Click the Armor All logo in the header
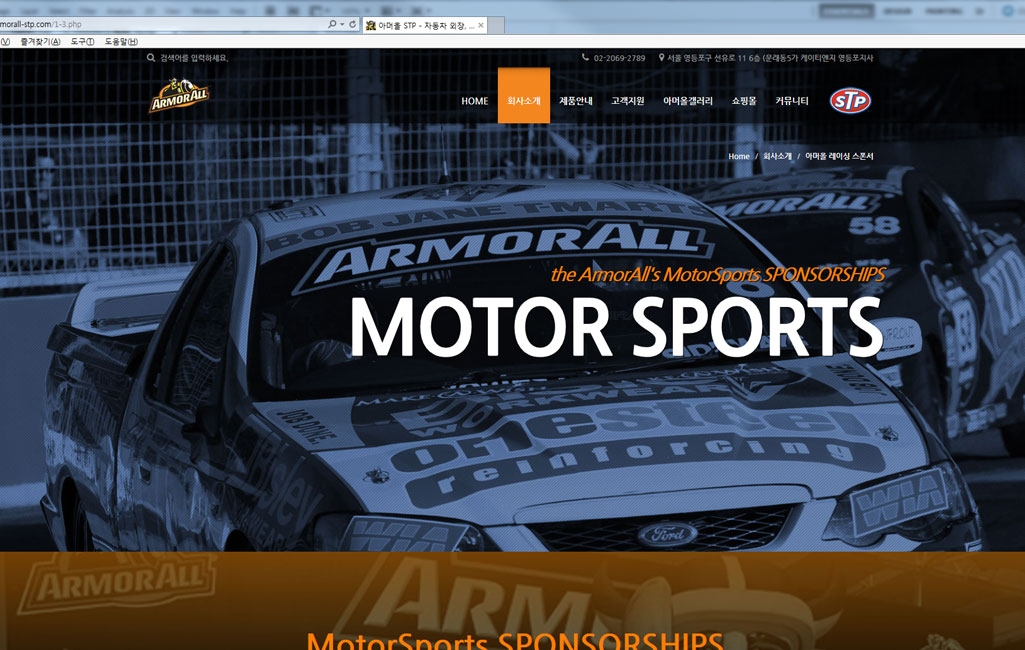 pyautogui.click(x=178, y=95)
